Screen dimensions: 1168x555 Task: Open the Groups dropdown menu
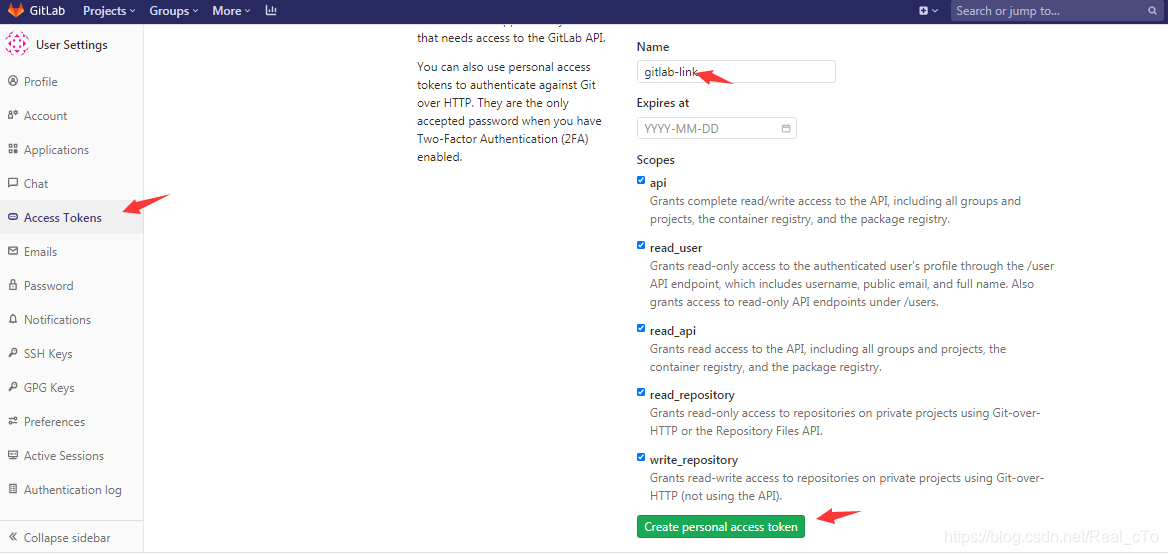pyautogui.click(x=174, y=11)
